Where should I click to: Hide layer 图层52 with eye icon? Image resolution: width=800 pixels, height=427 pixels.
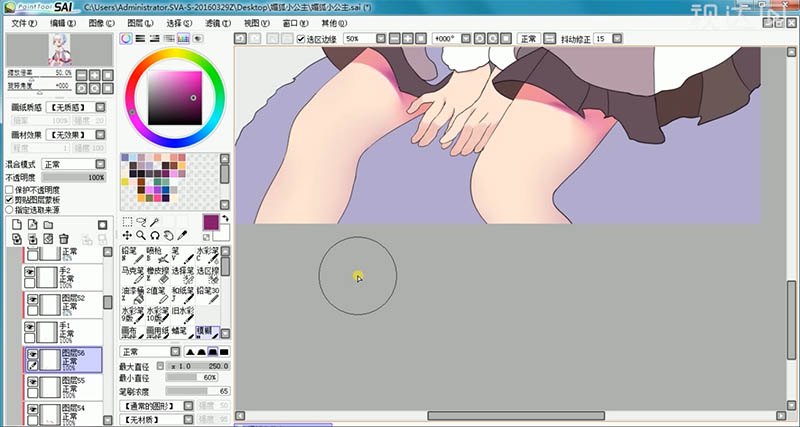pos(33,299)
